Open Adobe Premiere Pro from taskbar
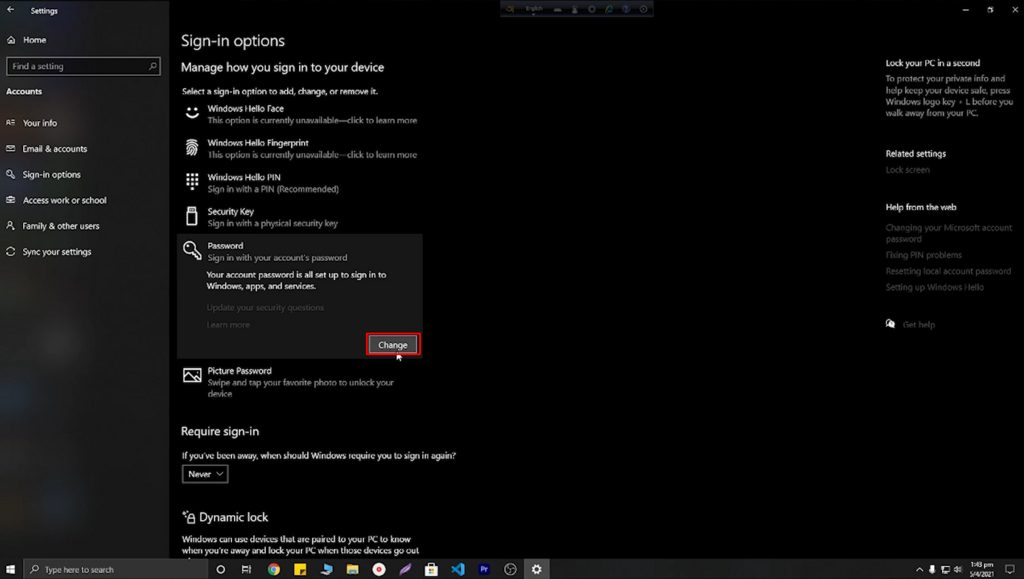The width and height of the screenshot is (1024, 579). (484, 569)
